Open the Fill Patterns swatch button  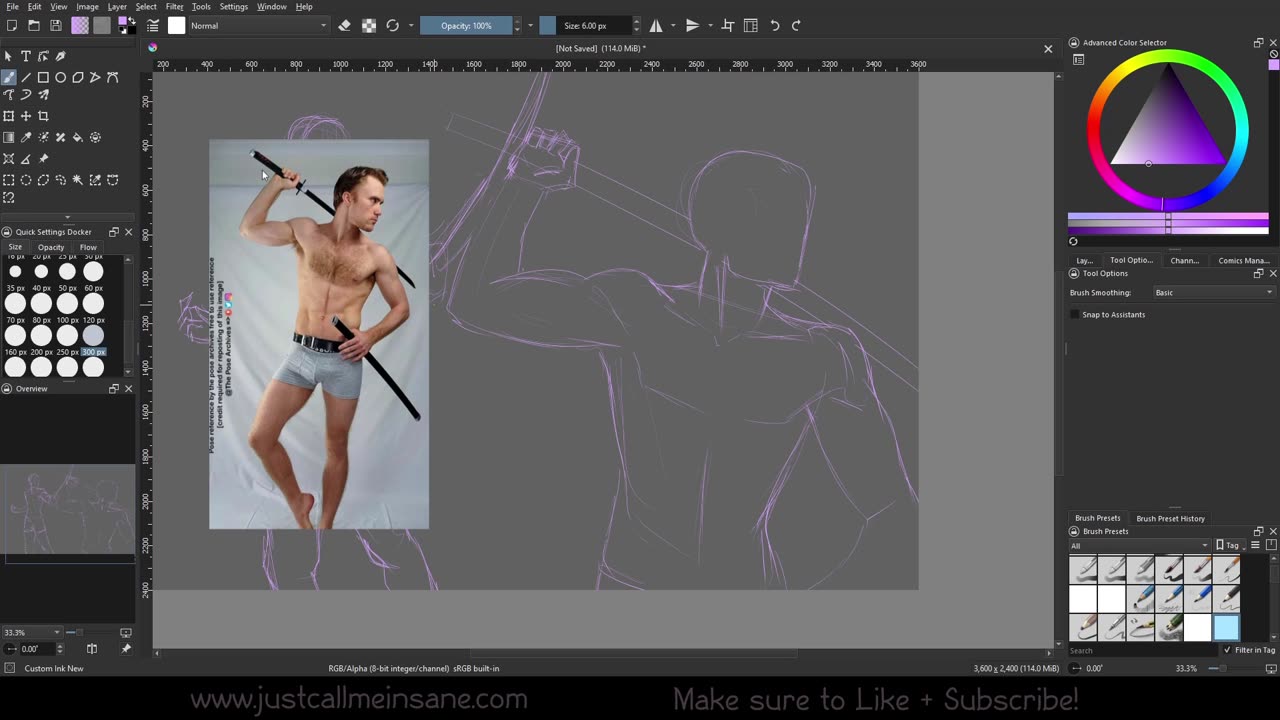[x=102, y=26]
